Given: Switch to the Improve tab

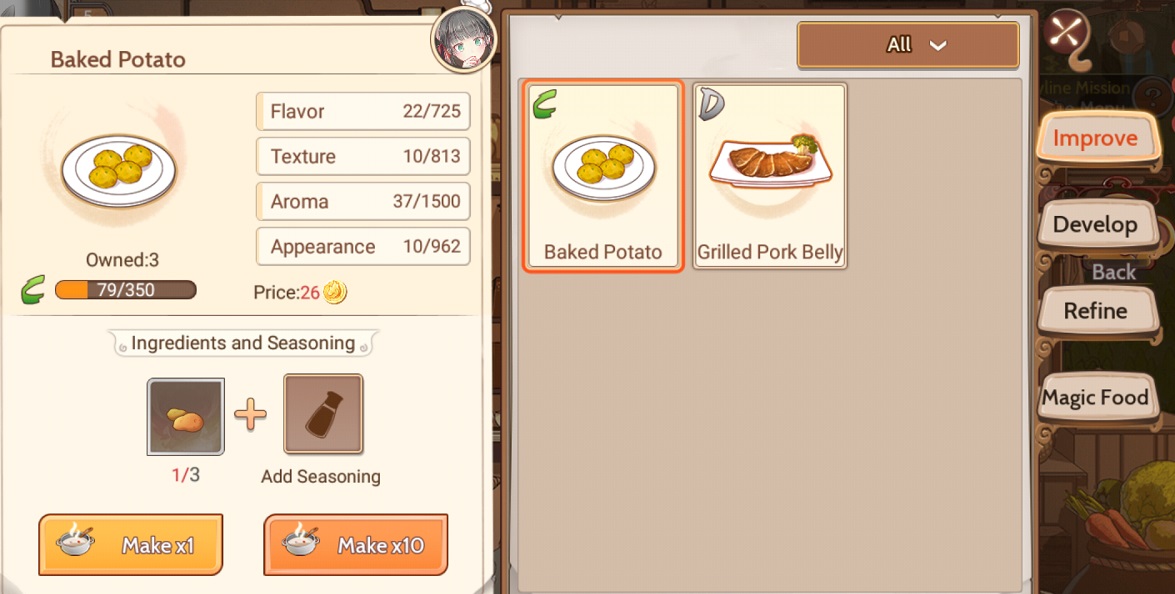Looking at the screenshot, I should point(1096,138).
